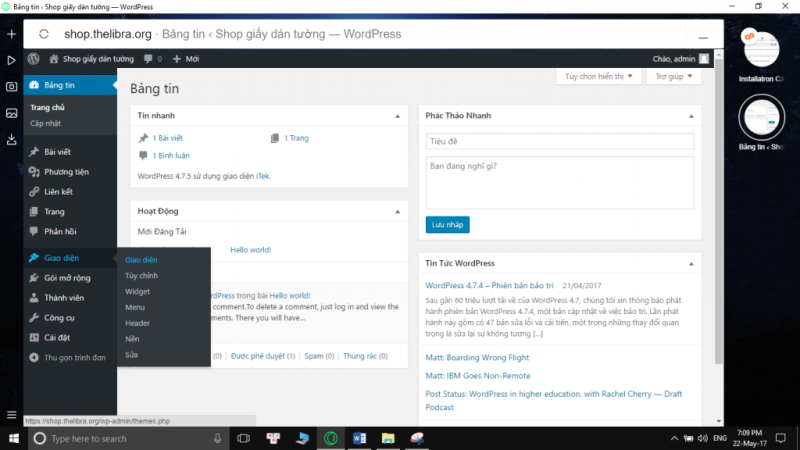Open the player icon in browser sidebar
Viewport: 800px width, 450px height.
pos(11,60)
